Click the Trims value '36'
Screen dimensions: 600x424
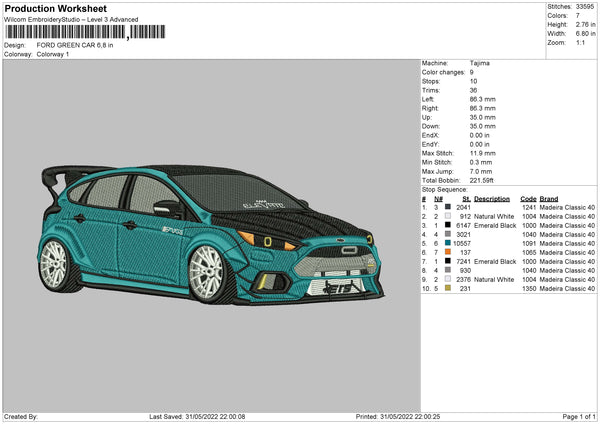pyautogui.click(x=473, y=90)
